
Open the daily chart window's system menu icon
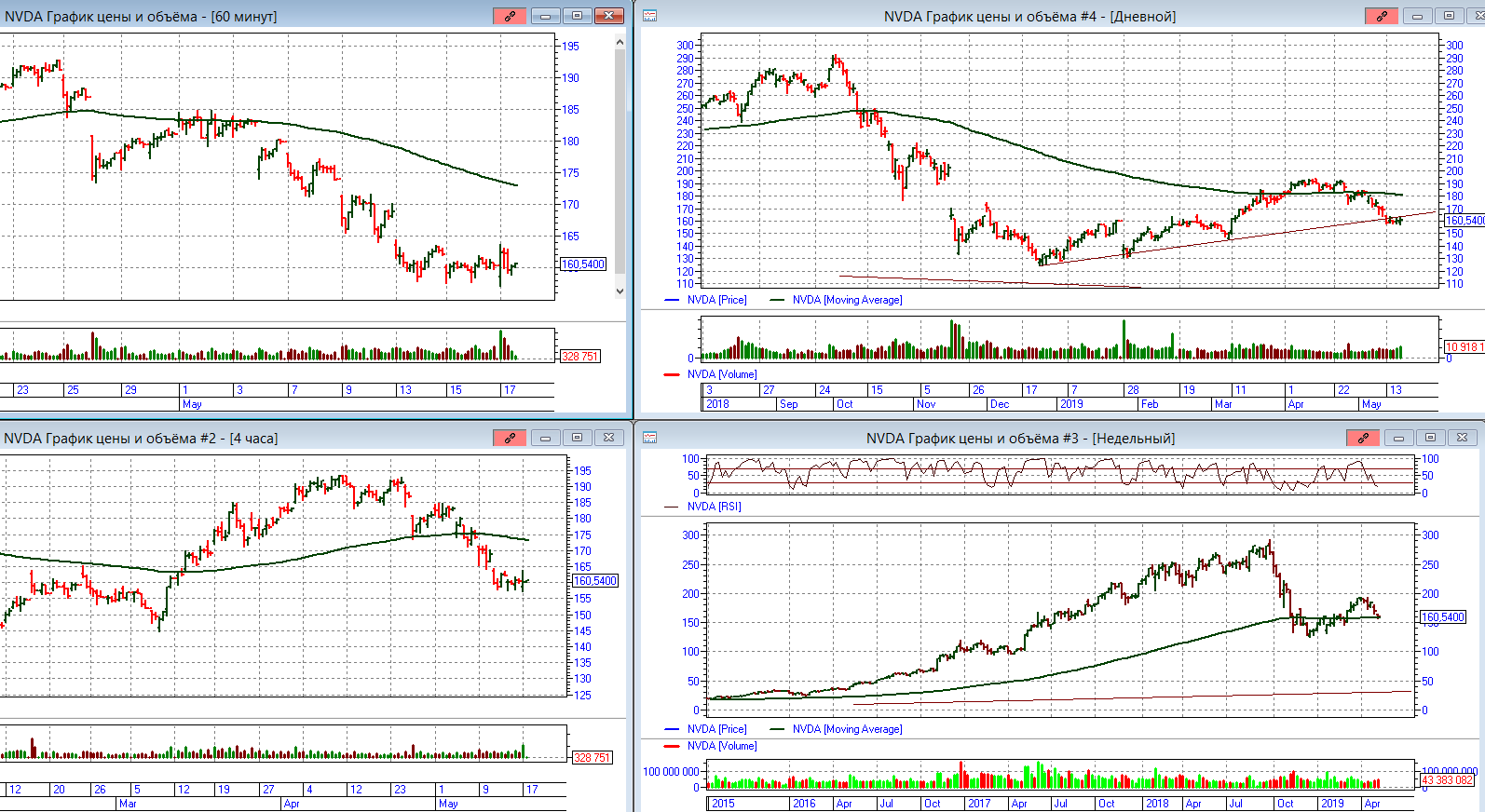coord(650,16)
